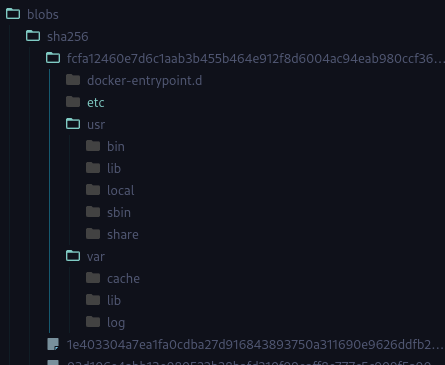Collapse the usr directory label

click(x=96, y=125)
